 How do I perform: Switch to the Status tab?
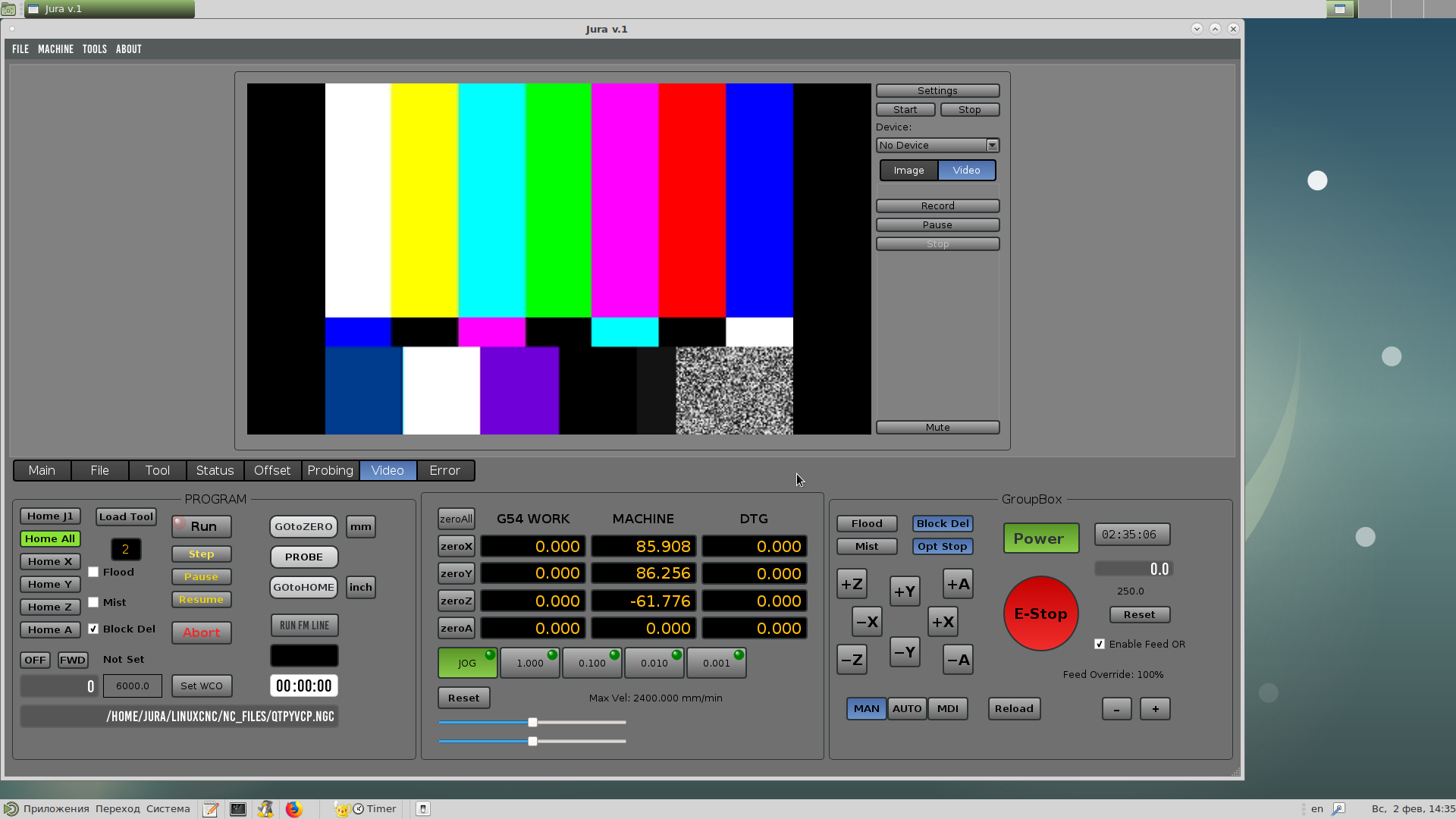215,471
